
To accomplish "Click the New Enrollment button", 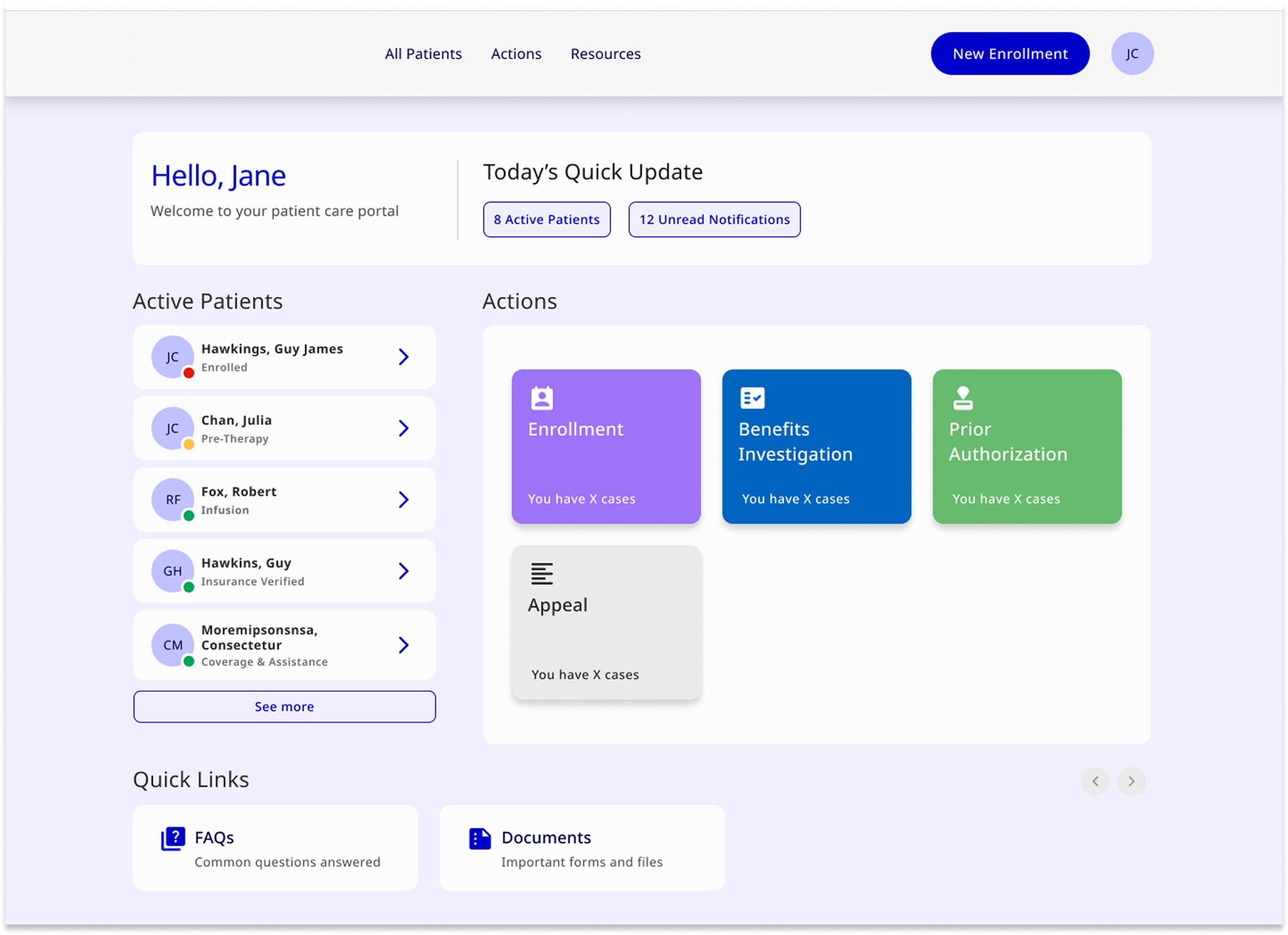I will point(1009,53).
